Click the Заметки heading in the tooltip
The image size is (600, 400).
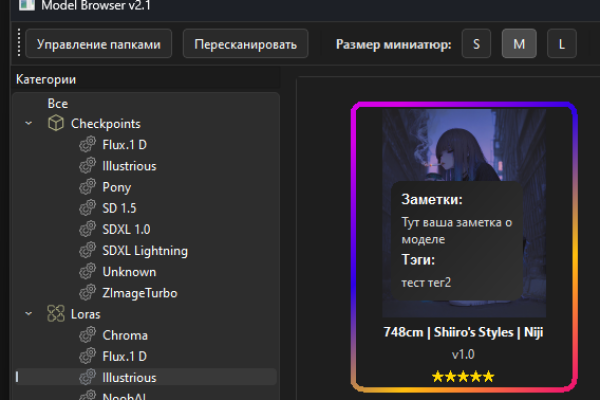click(x=432, y=199)
